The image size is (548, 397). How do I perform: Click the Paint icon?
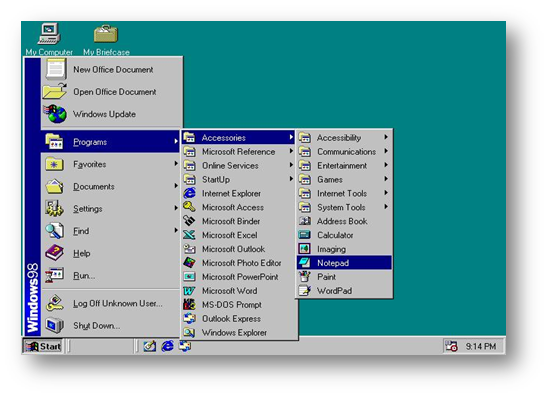click(305, 277)
